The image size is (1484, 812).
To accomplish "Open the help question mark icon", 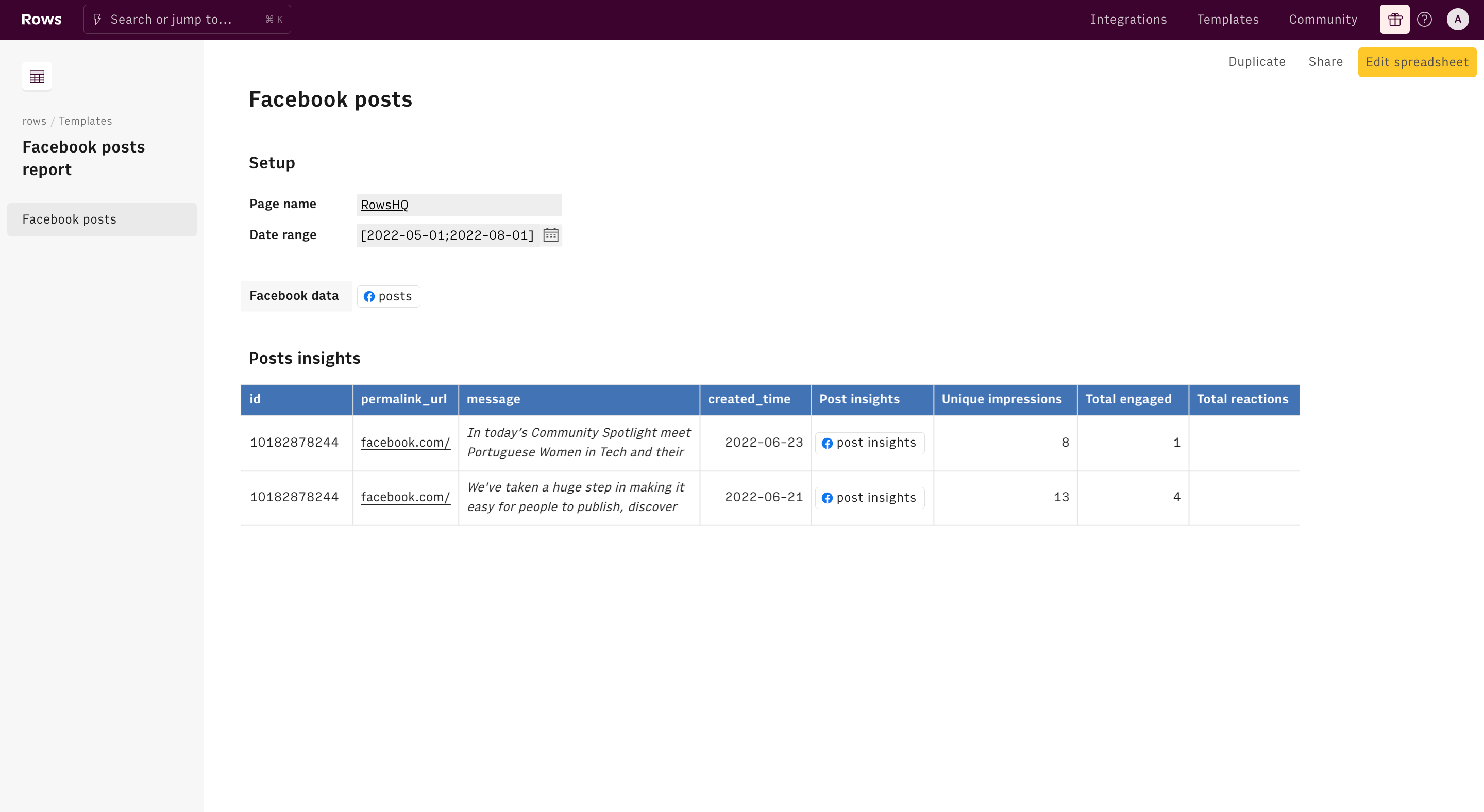I will click(x=1424, y=20).
